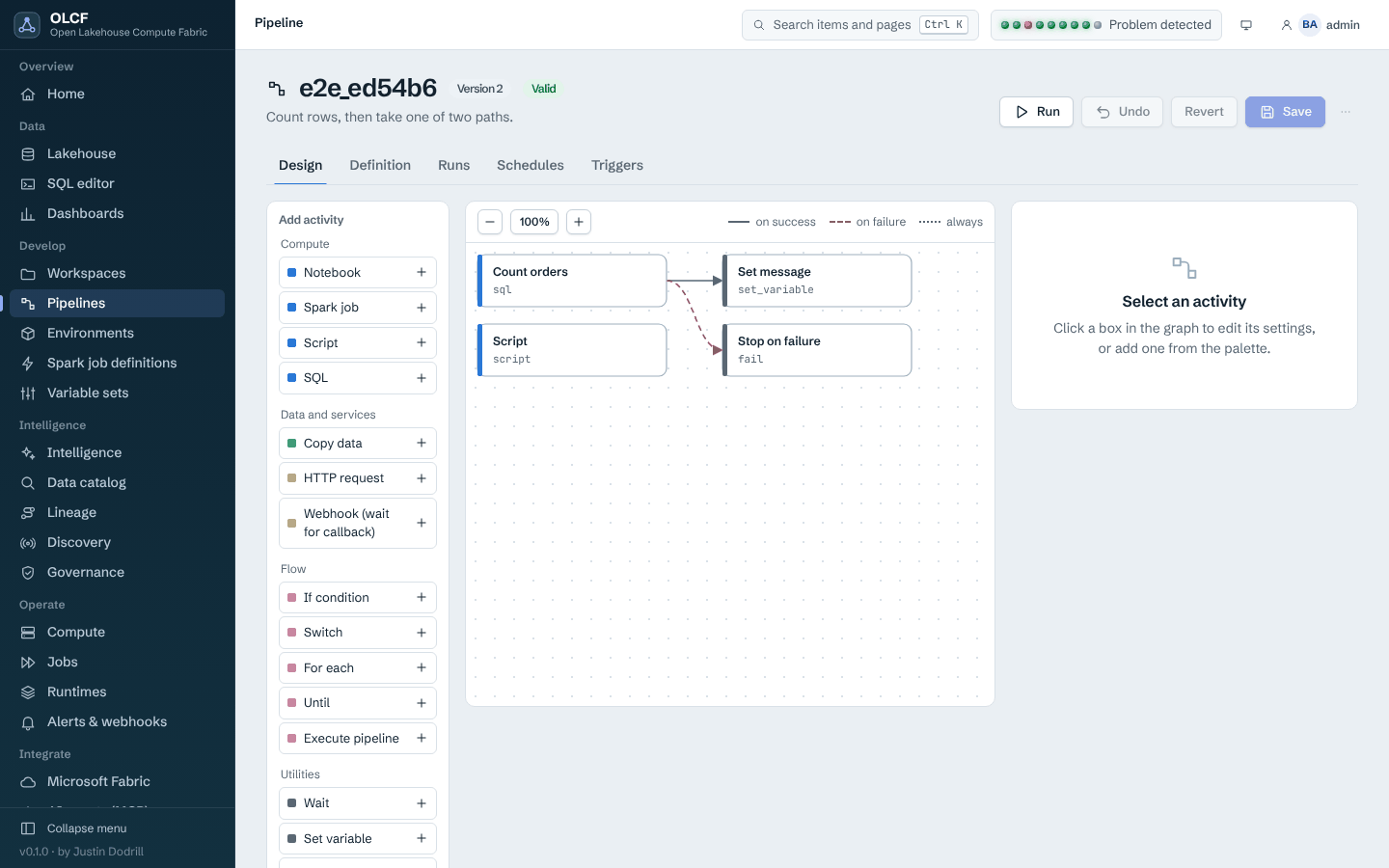Switch to the Runs tab
1389x868 pixels.
point(454,165)
